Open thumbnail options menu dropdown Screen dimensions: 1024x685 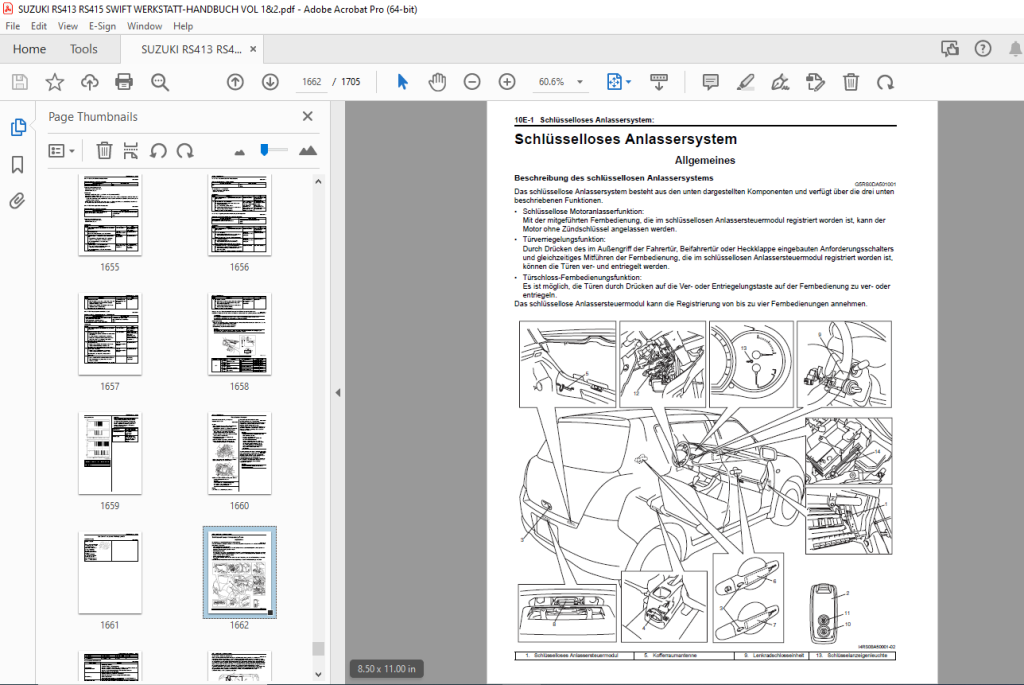pyautogui.click(x=61, y=151)
